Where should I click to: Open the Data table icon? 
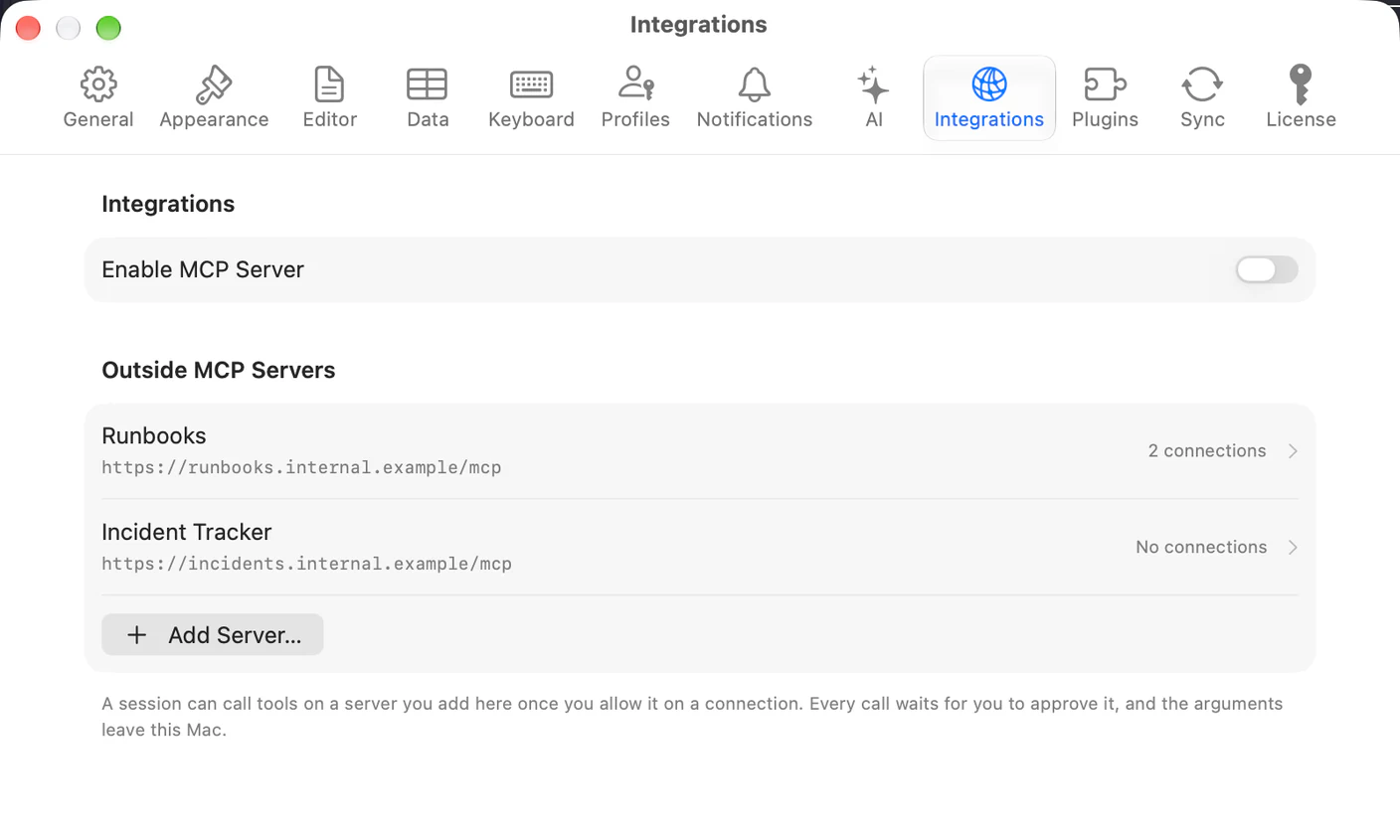click(428, 84)
